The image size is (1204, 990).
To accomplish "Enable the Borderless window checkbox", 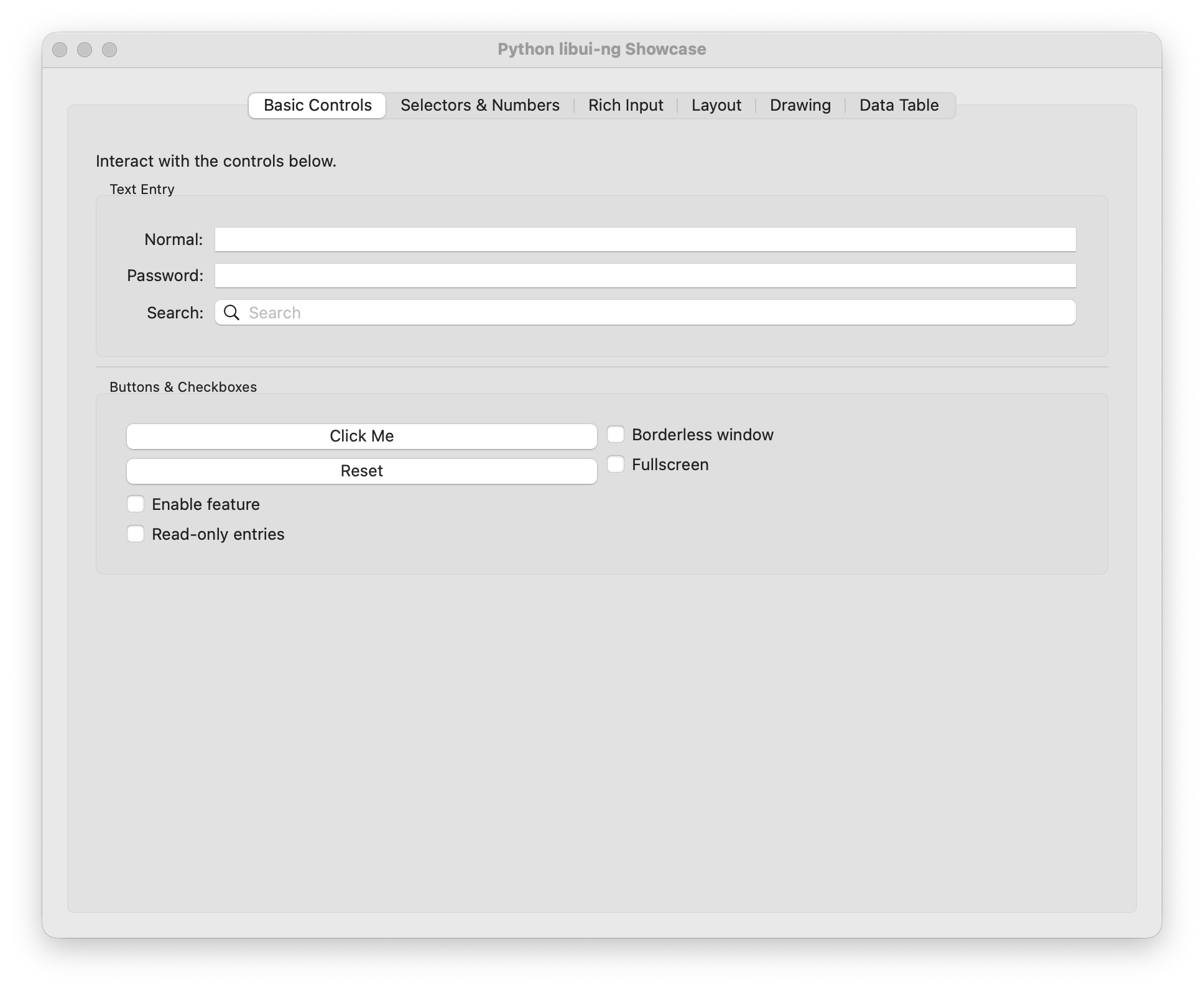I will 616,434.
